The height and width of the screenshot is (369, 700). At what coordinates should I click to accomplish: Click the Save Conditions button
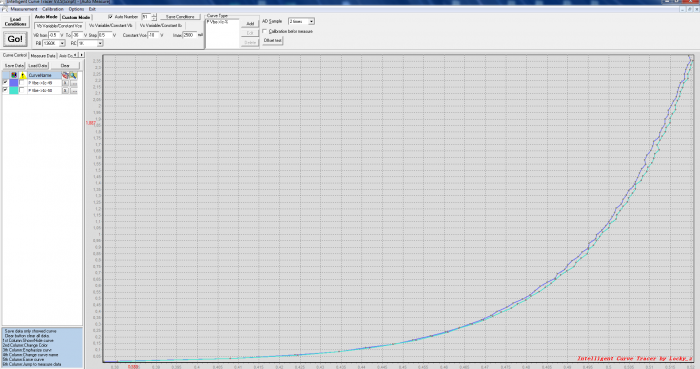coord(180,17)
